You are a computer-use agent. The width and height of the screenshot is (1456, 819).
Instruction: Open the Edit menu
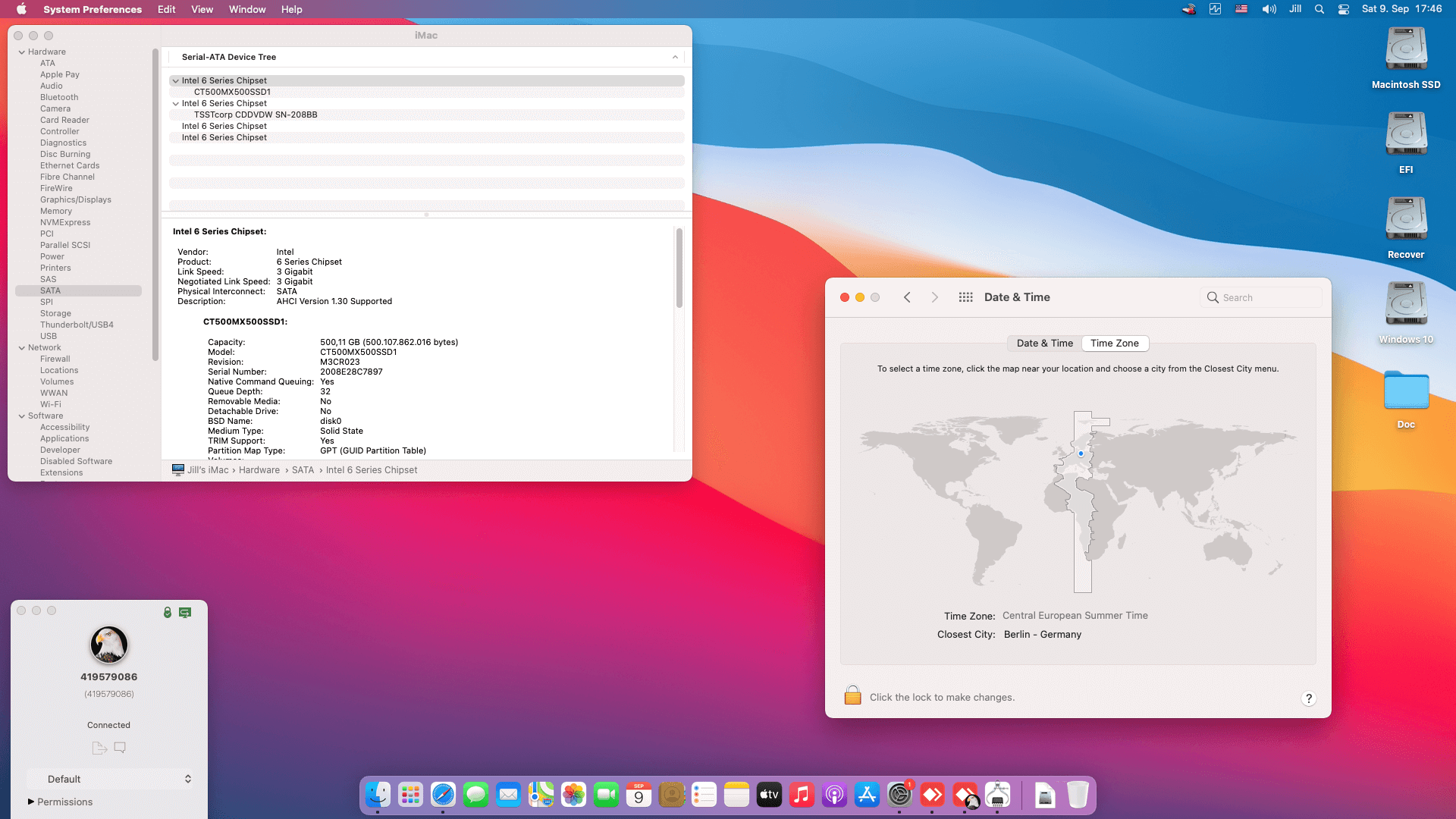(x=166, y=9)
